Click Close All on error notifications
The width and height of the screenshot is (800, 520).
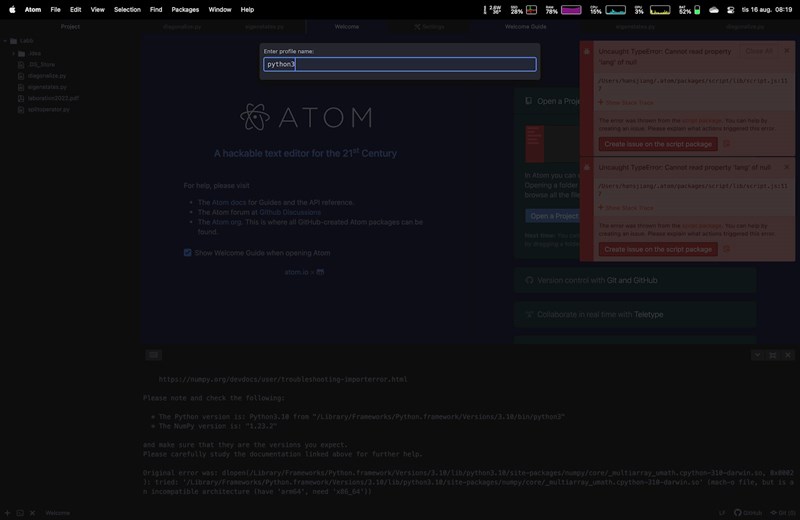pos(758,51)
